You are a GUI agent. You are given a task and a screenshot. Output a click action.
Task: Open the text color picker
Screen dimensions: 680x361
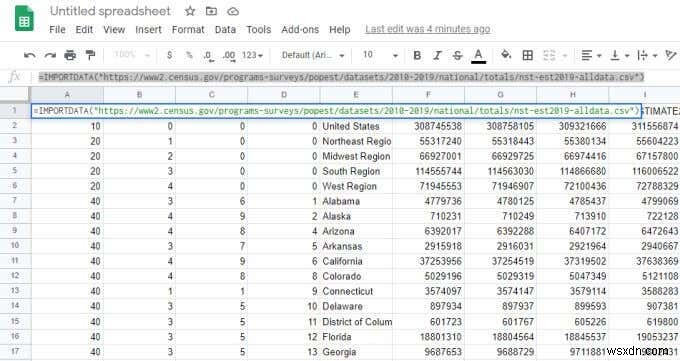pyautogui.click(x=478, y=56)
